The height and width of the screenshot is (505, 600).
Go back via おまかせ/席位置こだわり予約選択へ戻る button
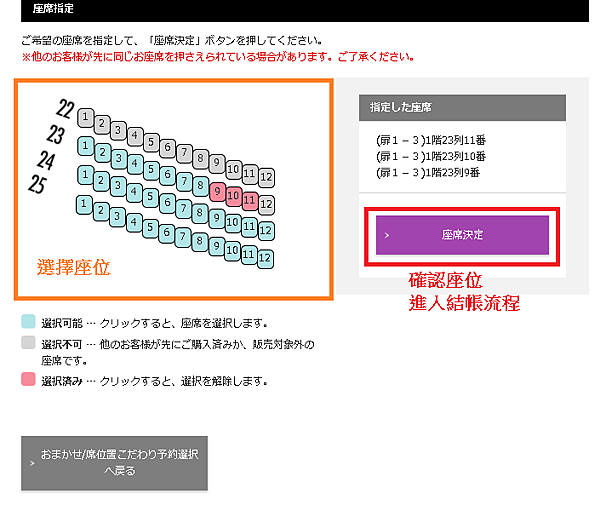point(114,463)
